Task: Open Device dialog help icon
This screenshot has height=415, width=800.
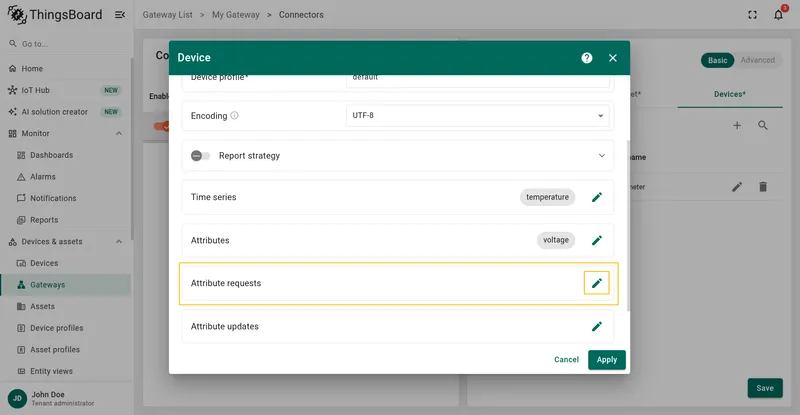Action: [587, 58]
